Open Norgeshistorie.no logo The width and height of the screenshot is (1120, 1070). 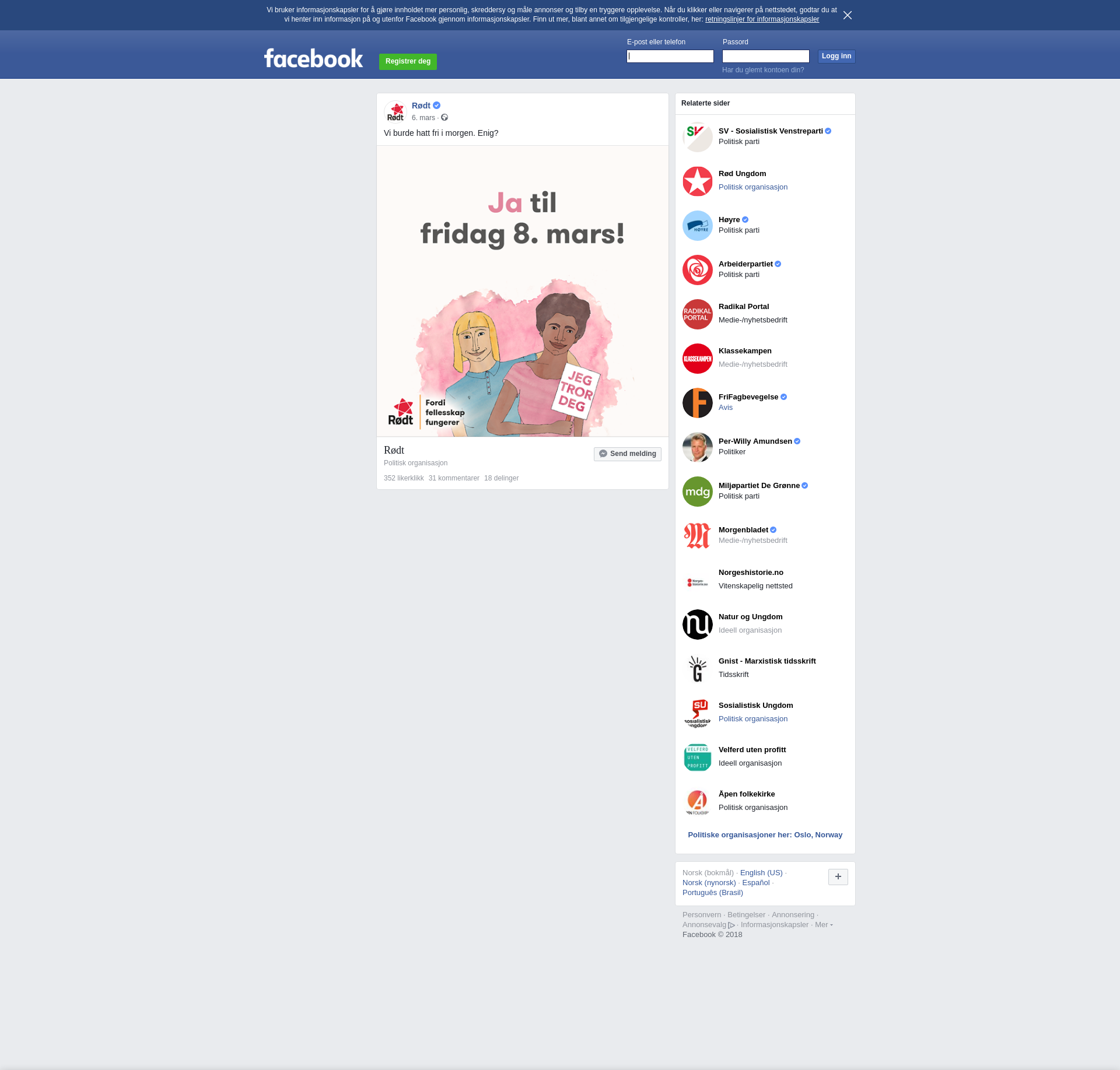coord(698,580)
